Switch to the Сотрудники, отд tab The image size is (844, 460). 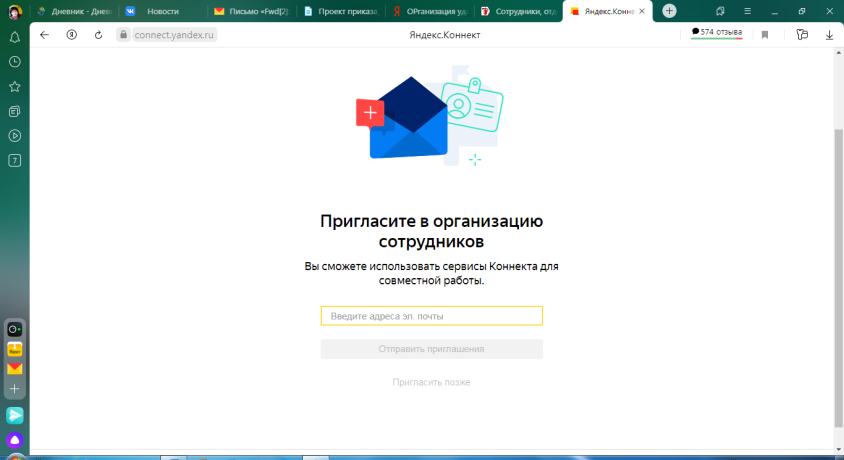[x=518, y=11]
